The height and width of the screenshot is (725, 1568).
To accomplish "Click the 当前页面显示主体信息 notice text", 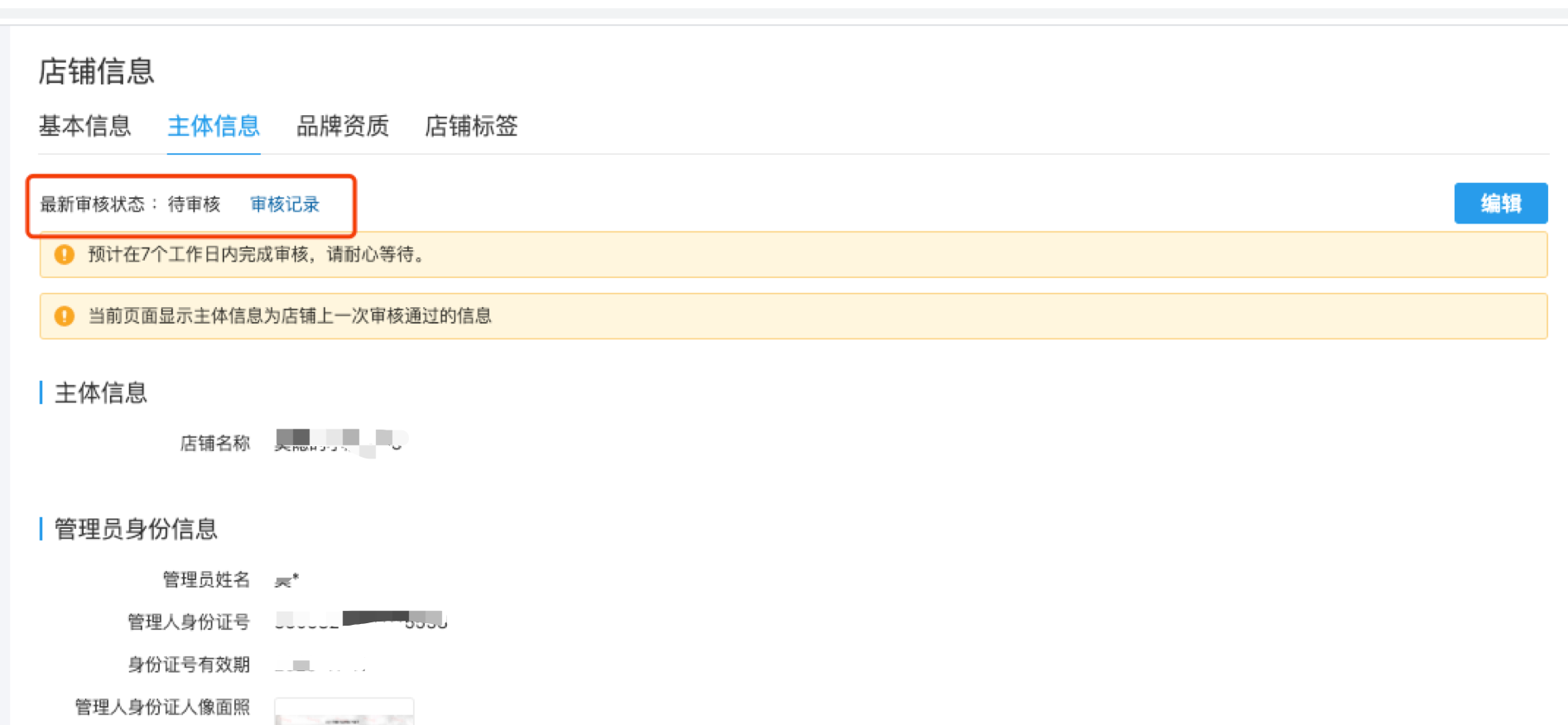I will click(x=290, y=315).
